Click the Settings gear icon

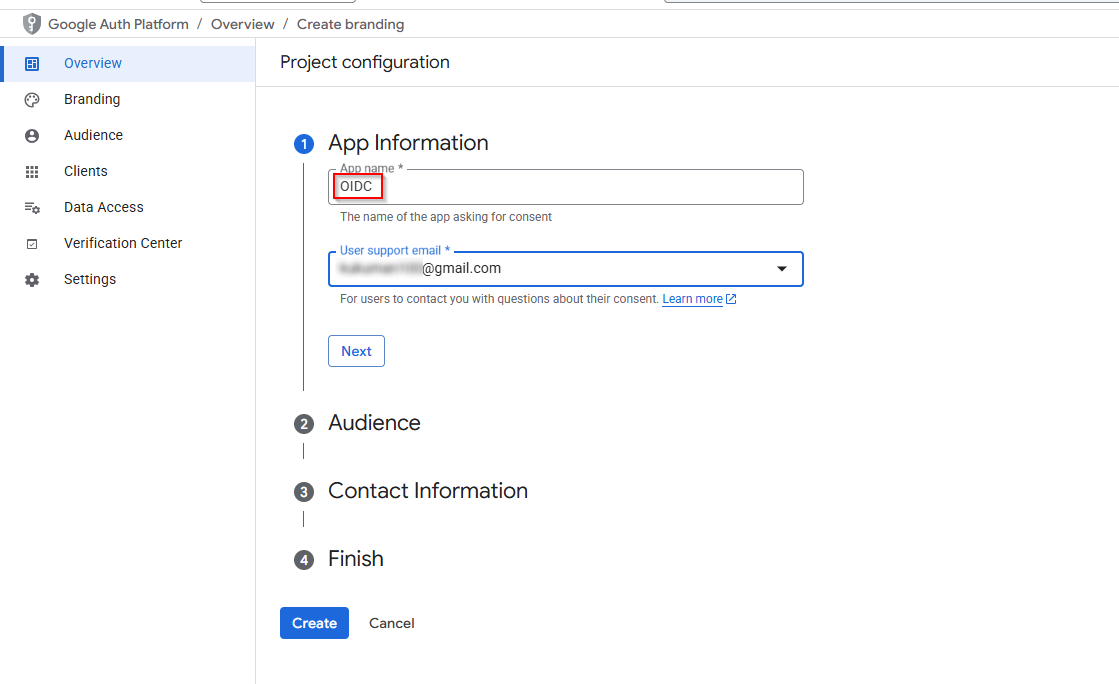[32, 280]
